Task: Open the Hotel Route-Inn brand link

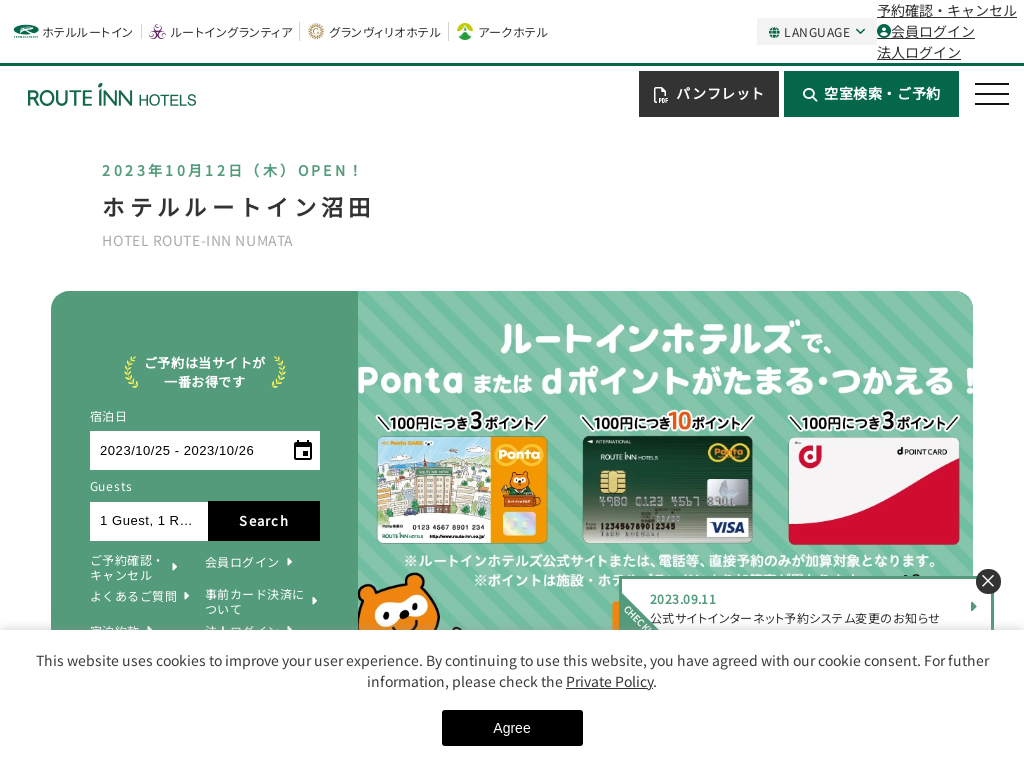Action: (x=72, y=32)
